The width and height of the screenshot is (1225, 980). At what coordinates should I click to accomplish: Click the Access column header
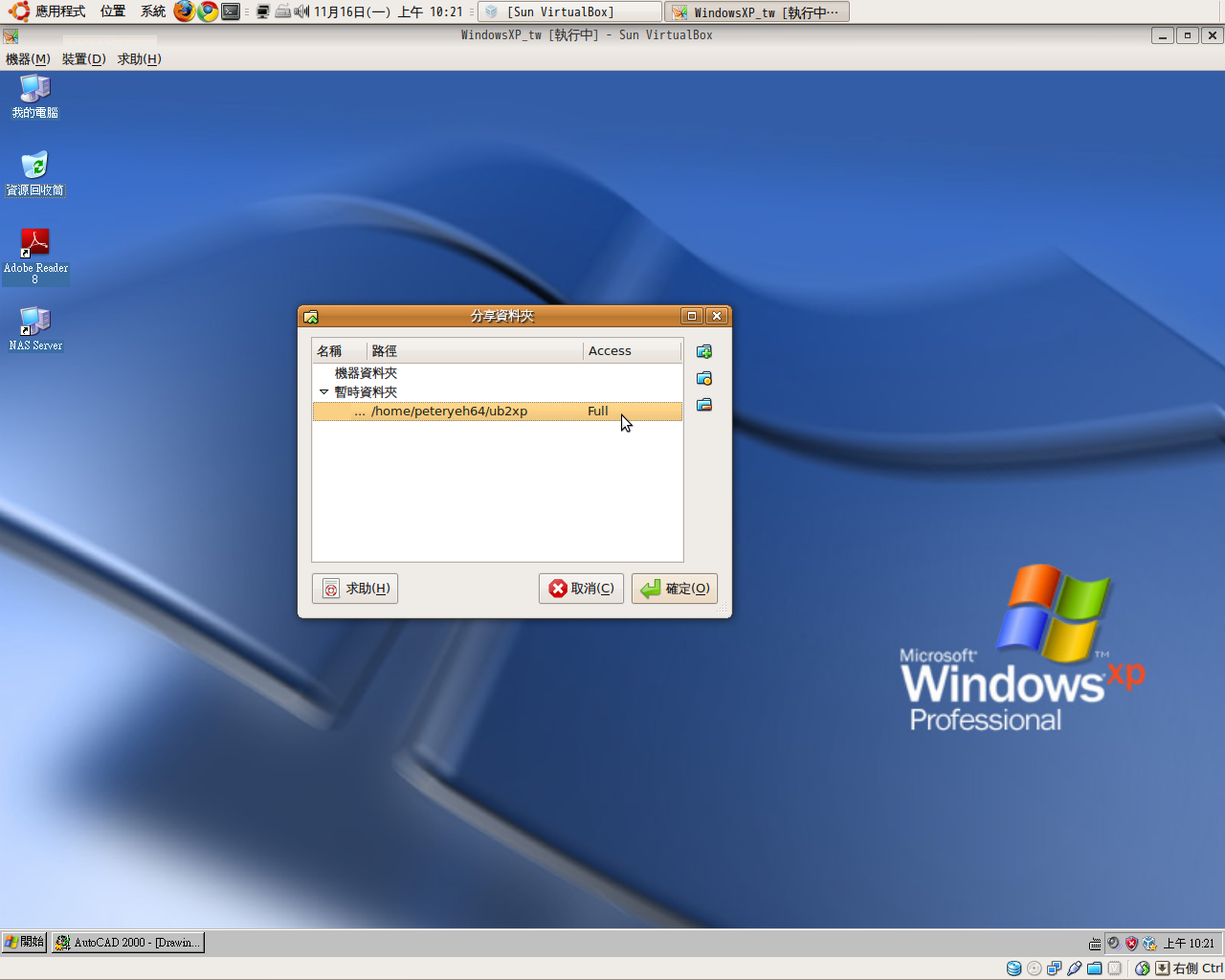tap(632, 351)
